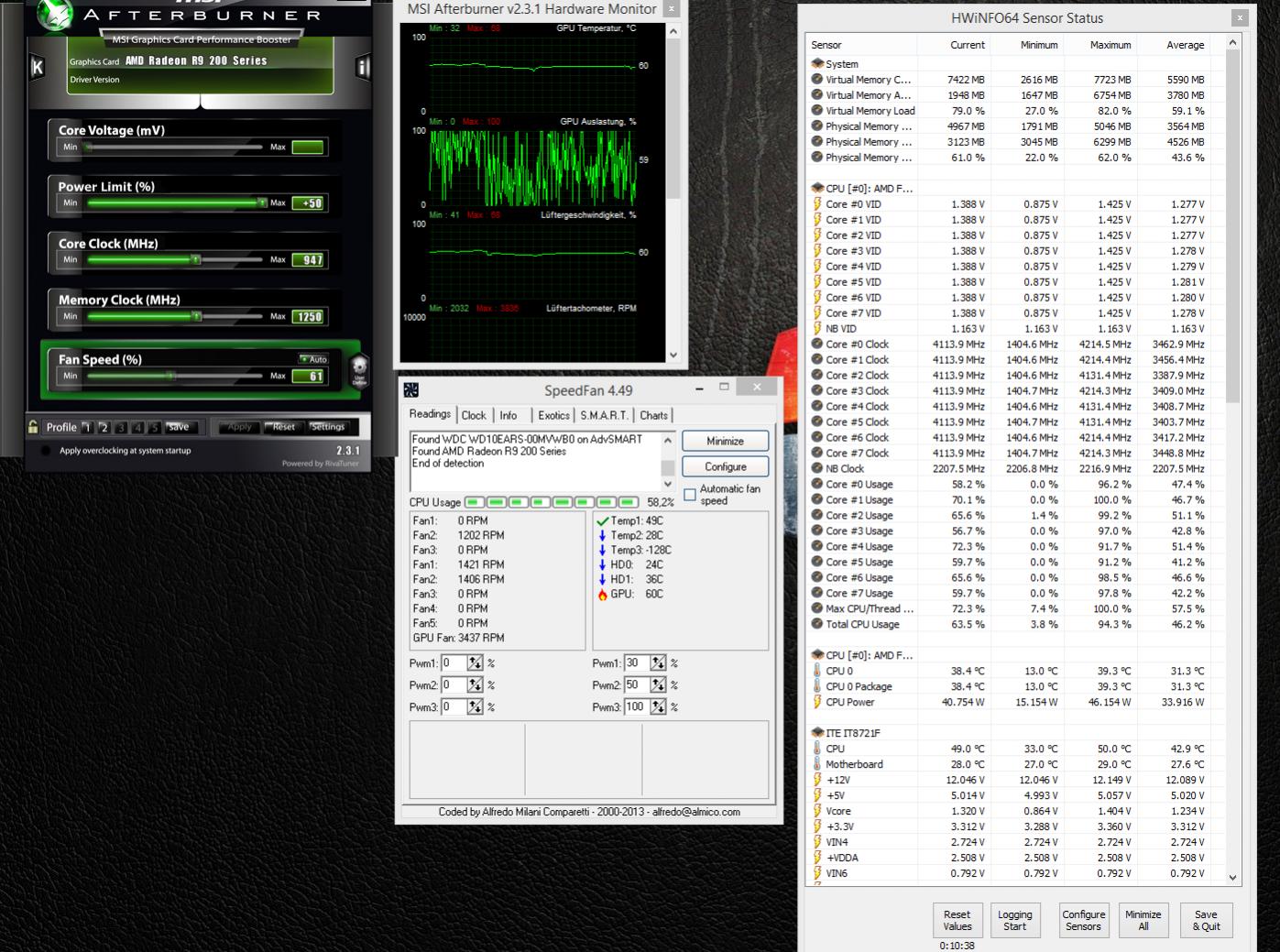1280x952 pixels.
Task: Click the Afterburner Settings button
Action: [x=328, y=427]
